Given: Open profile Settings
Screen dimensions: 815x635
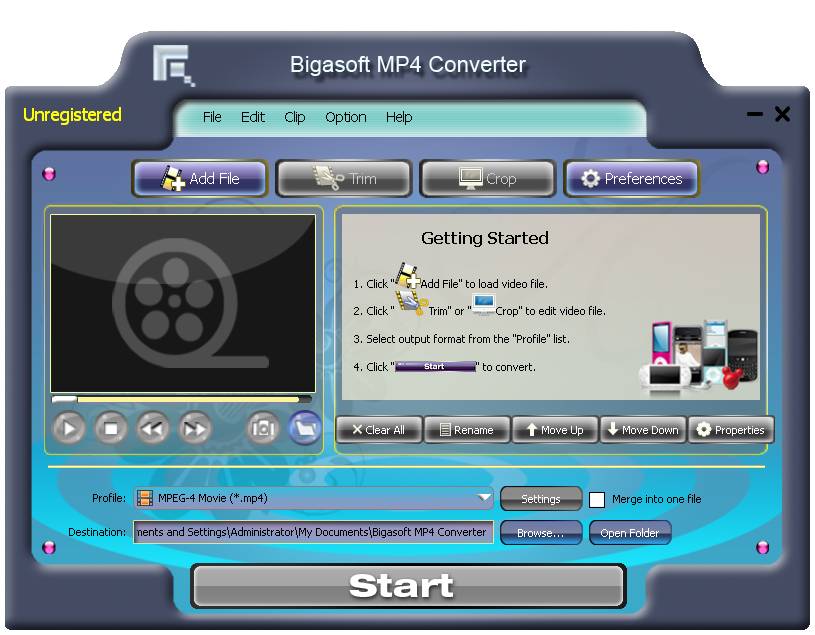Looking at the screenshot, I should tap(541, 499).
